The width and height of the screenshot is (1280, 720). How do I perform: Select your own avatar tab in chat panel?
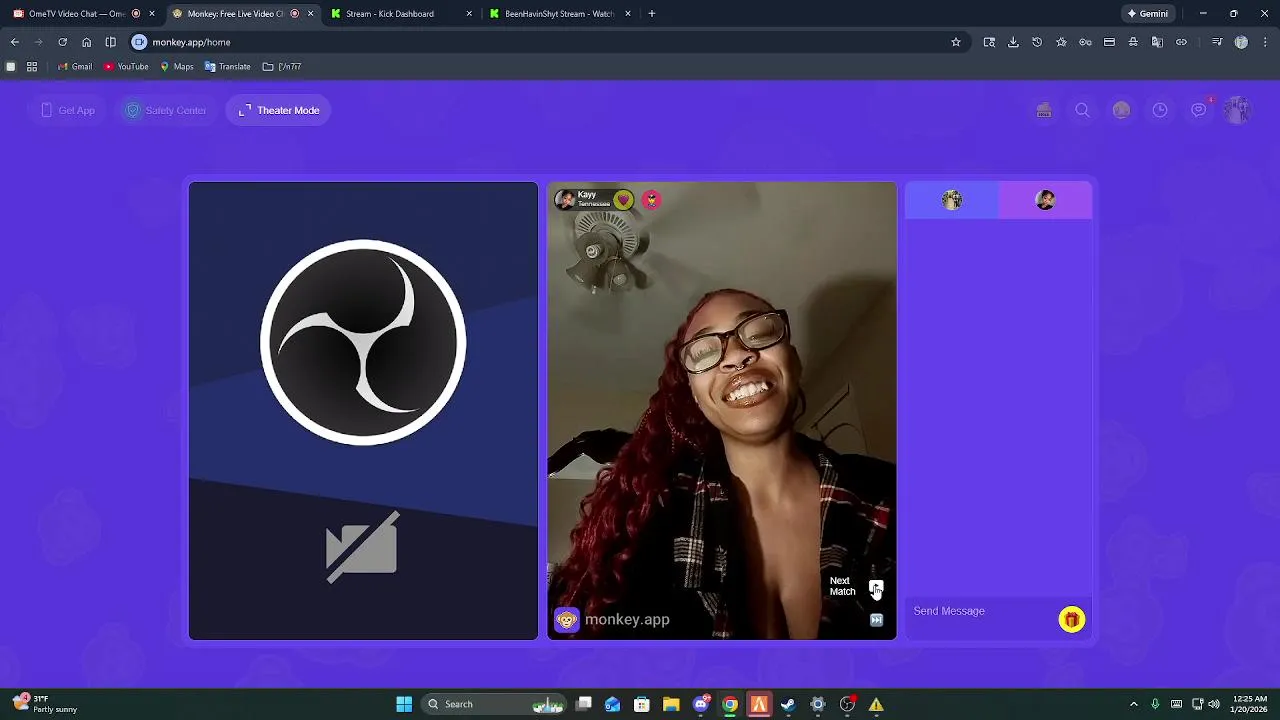(952, 200)
